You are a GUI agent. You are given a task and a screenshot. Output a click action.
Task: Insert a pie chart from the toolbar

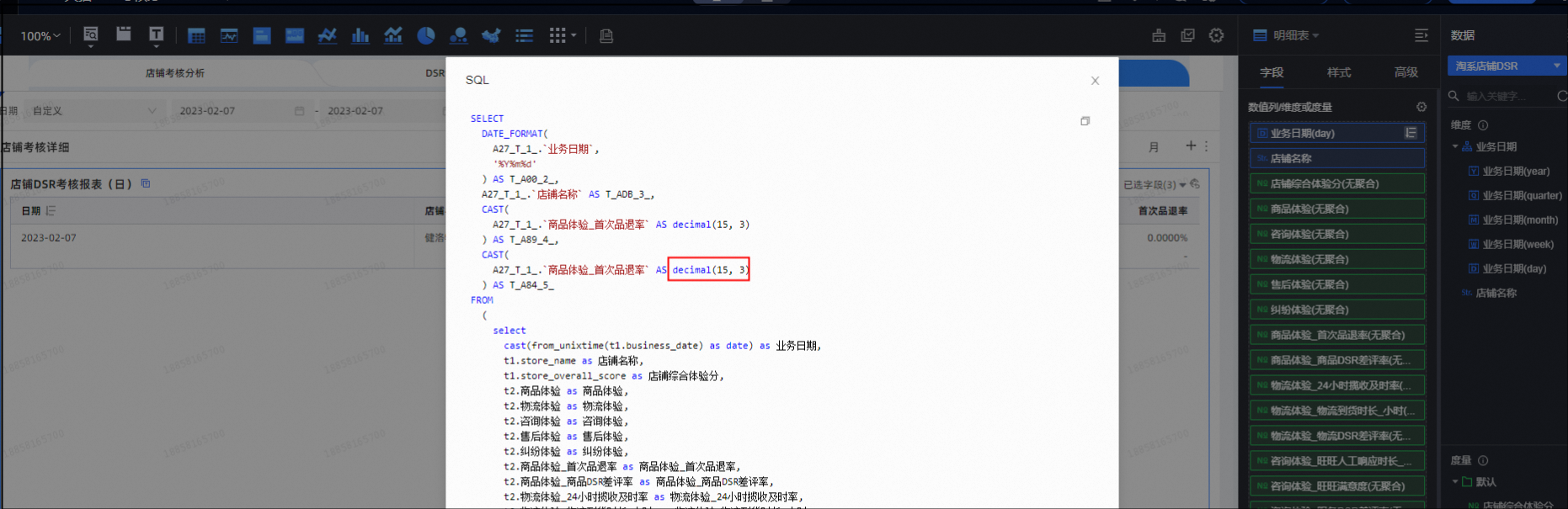[426, 35]
